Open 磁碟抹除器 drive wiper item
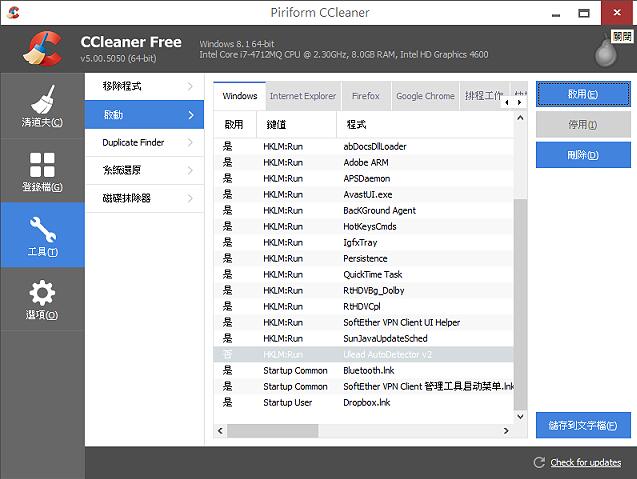637x479 pixels. [x=144, y=198]
